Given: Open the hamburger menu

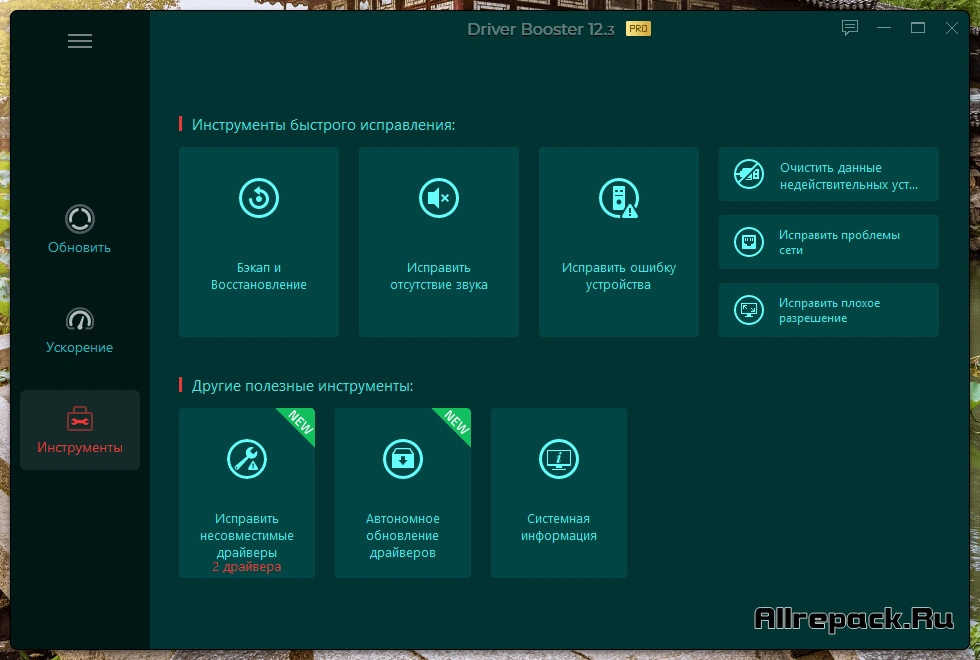Looking at the screenshot, I should pos(80,41).
